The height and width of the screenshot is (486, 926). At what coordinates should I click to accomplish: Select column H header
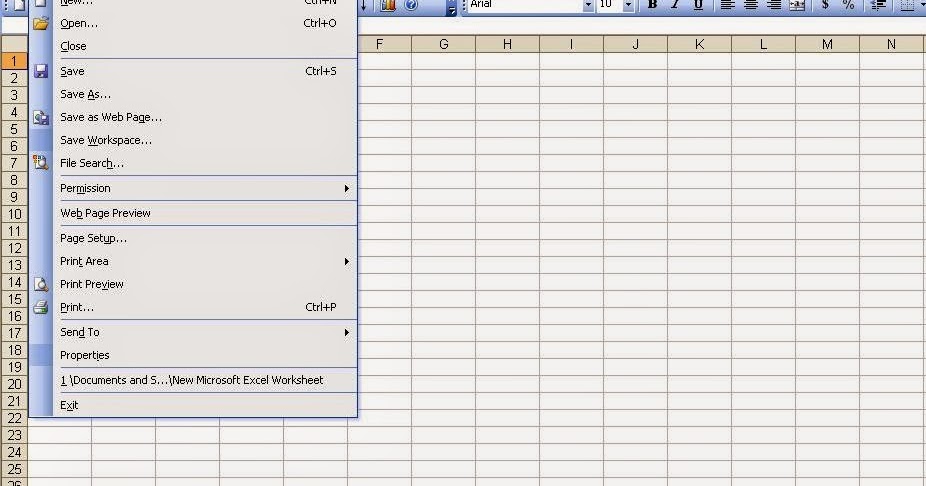(x=507, y=44)
